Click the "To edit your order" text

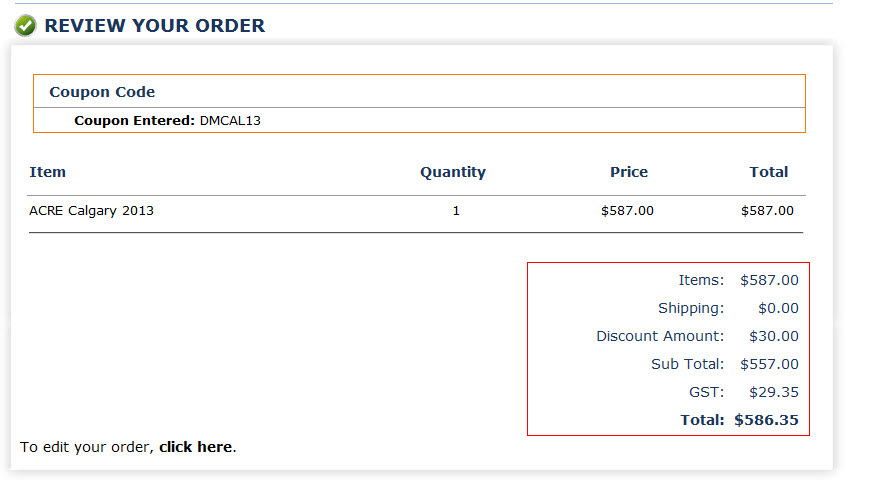(86, 447)
